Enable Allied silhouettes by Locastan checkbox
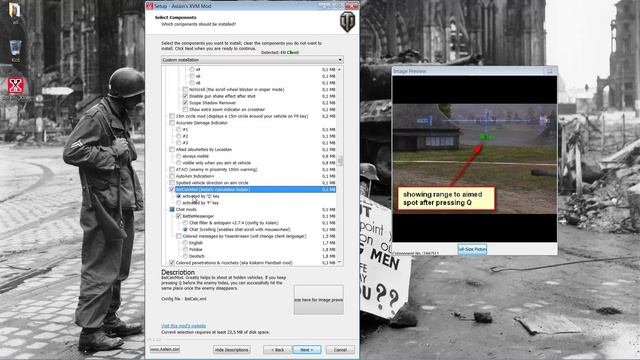The image size is (640, 360). coord(172,149)
